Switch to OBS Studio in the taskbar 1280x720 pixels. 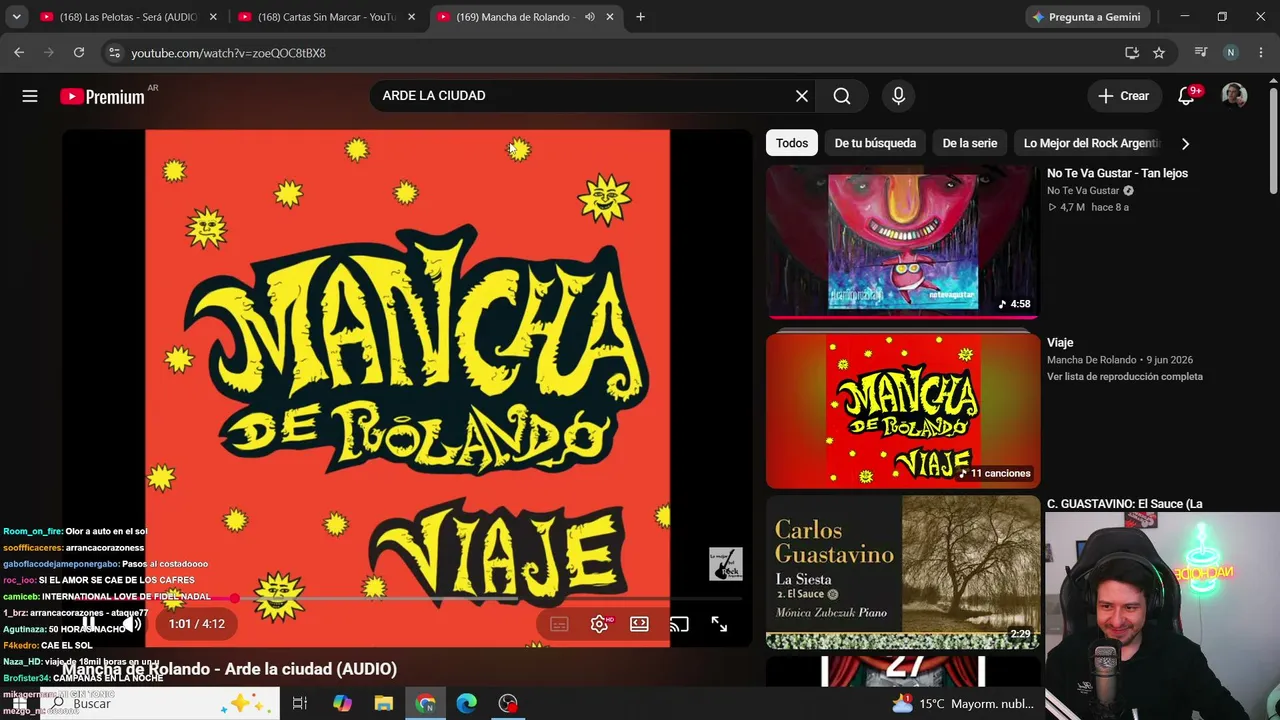coord(508,704)
